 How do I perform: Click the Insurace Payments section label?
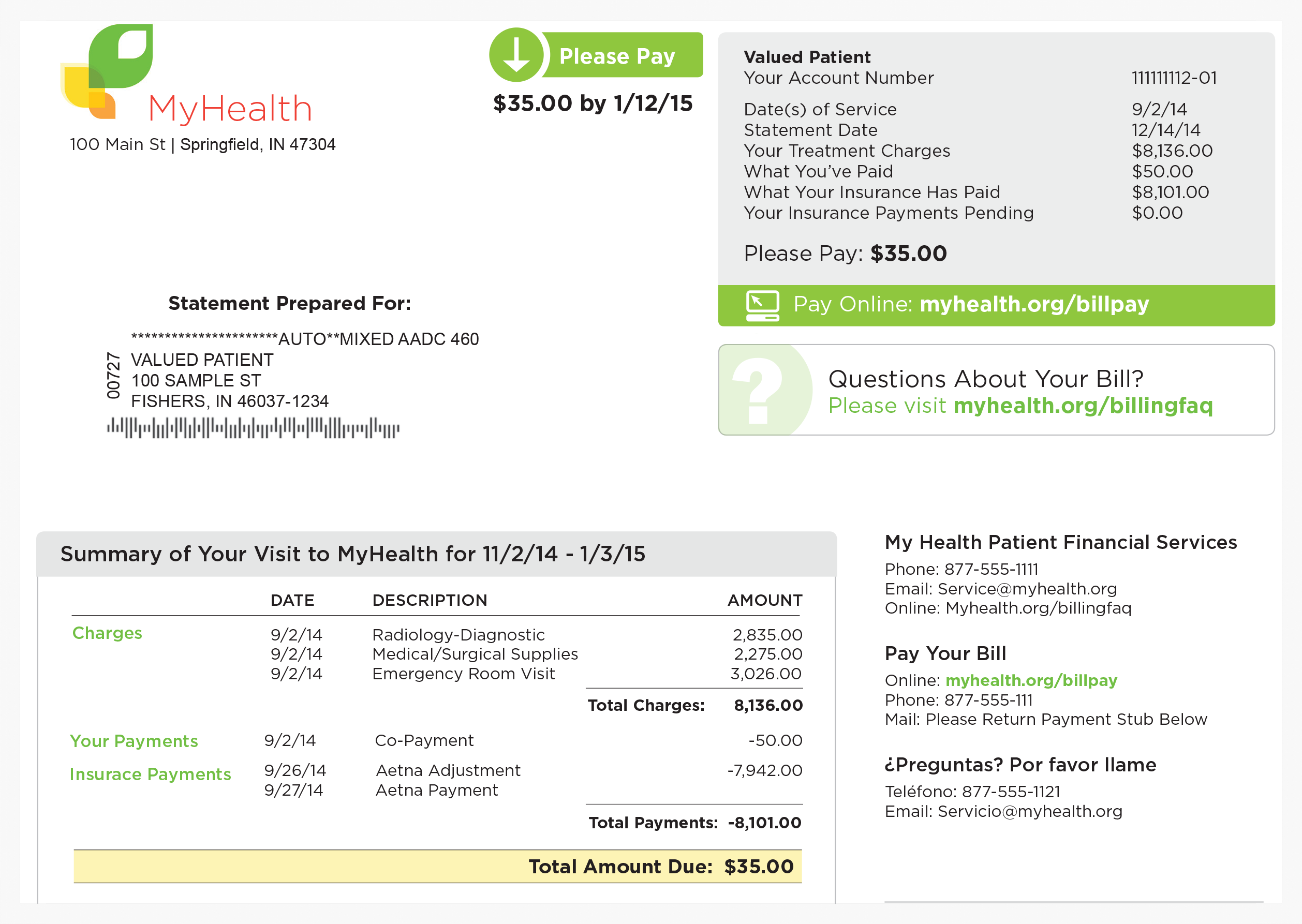(150, 774)
